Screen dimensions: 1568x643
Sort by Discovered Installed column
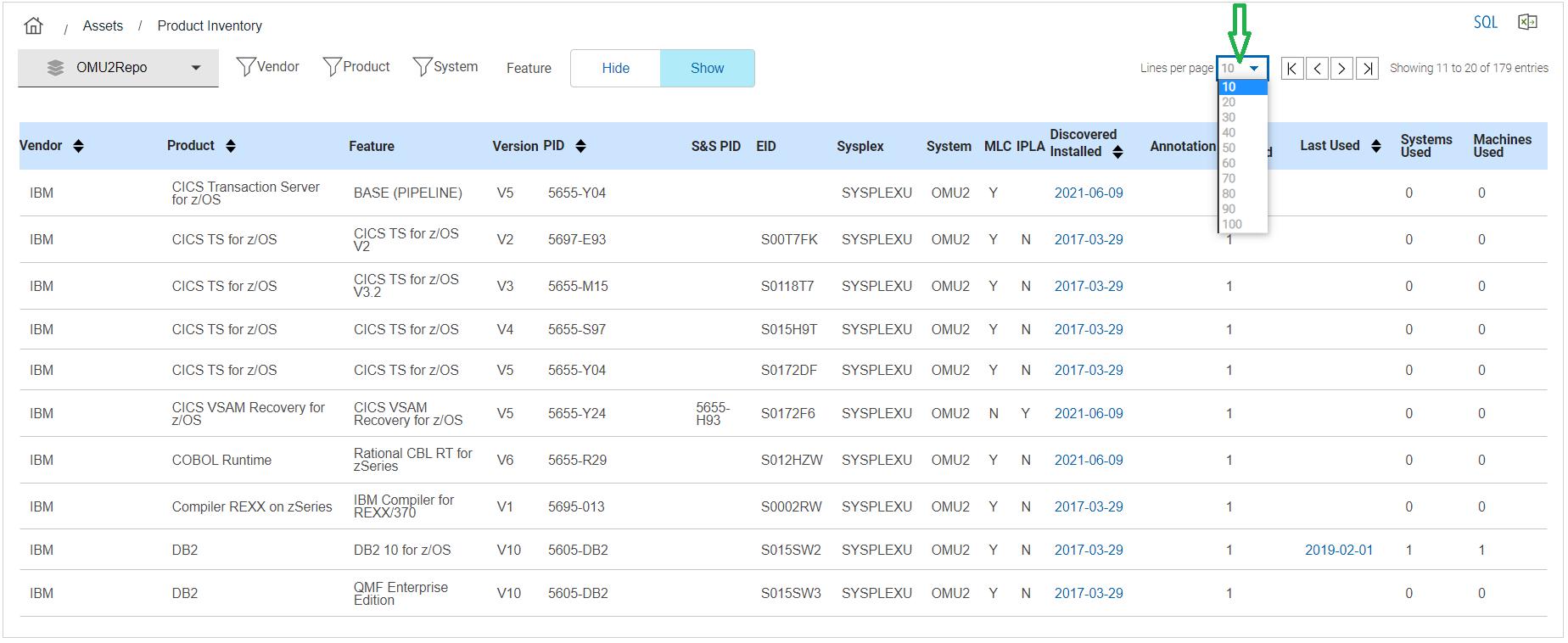click(x=1117, y=152)
